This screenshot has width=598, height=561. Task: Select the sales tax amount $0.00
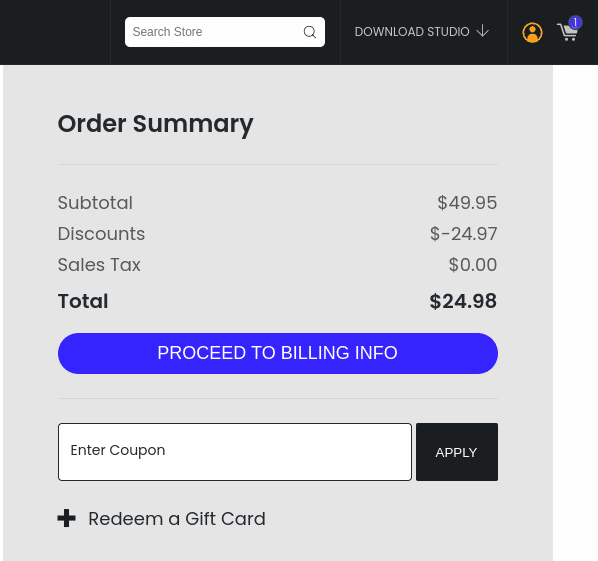[x=473, y=264]
